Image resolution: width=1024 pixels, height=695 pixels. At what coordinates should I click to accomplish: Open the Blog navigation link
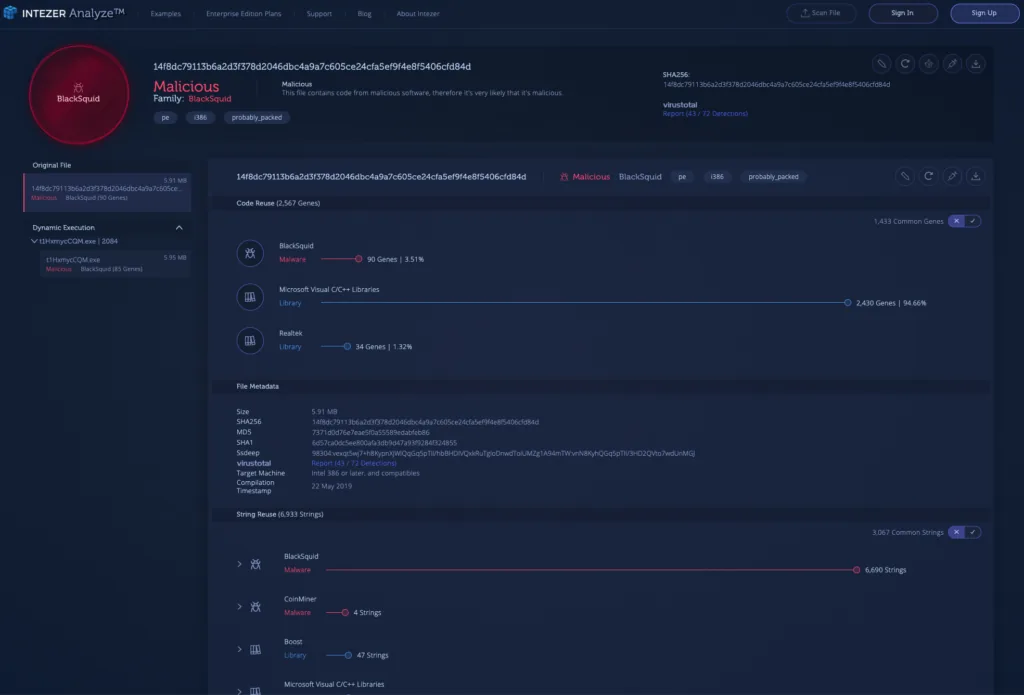point(364,14)
